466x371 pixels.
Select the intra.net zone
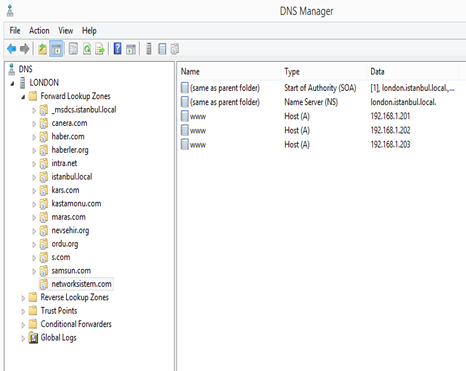pyautogui.click(x=64, y=163)
